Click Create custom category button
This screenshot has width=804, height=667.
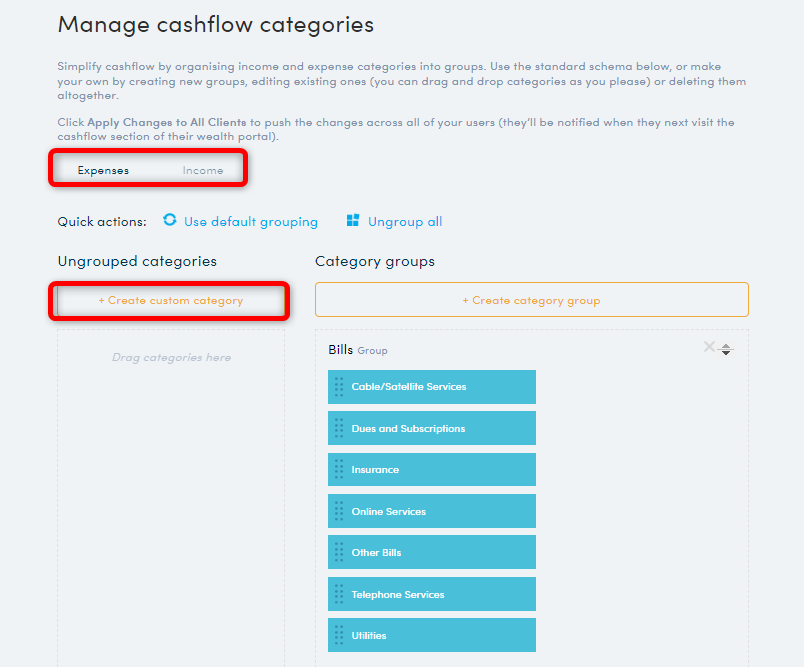[x=171, y=300]
